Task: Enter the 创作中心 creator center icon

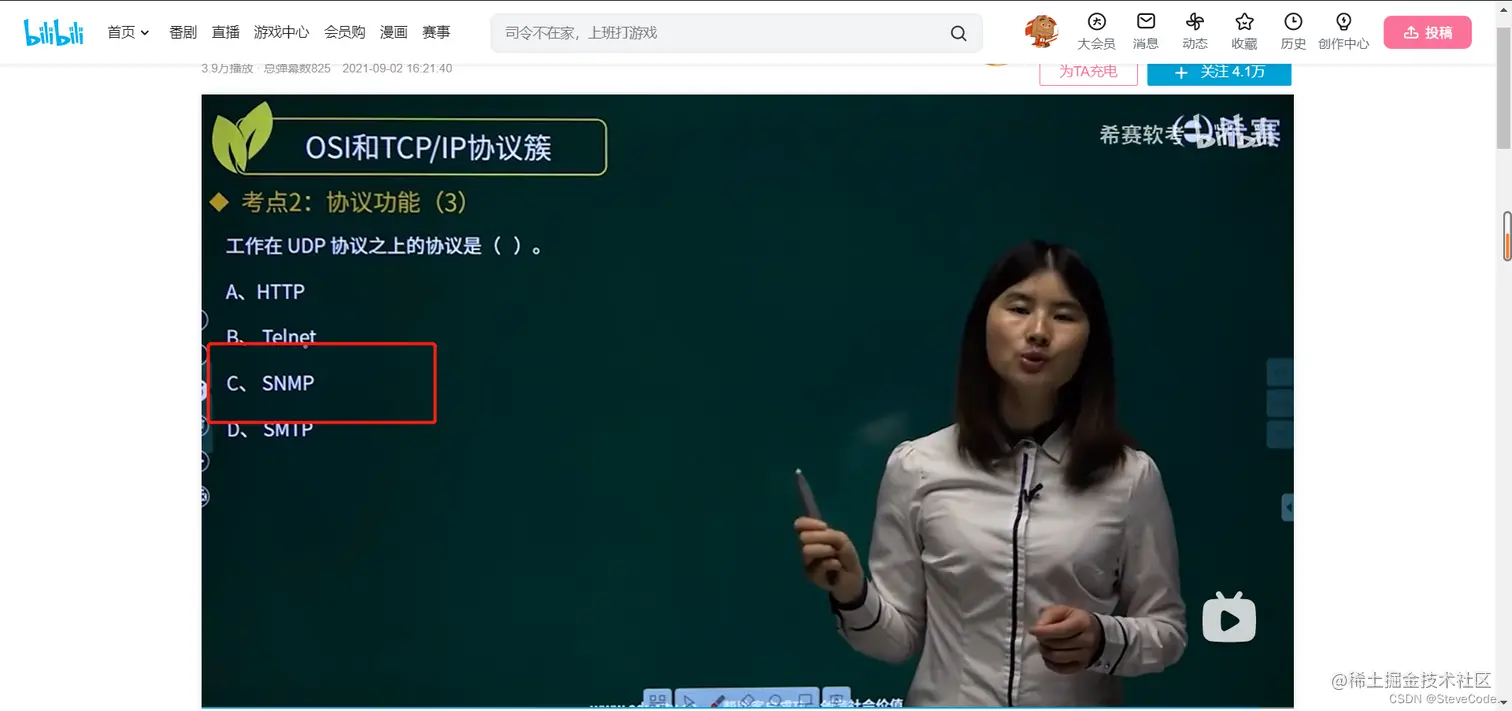Action: point(1343,30)
